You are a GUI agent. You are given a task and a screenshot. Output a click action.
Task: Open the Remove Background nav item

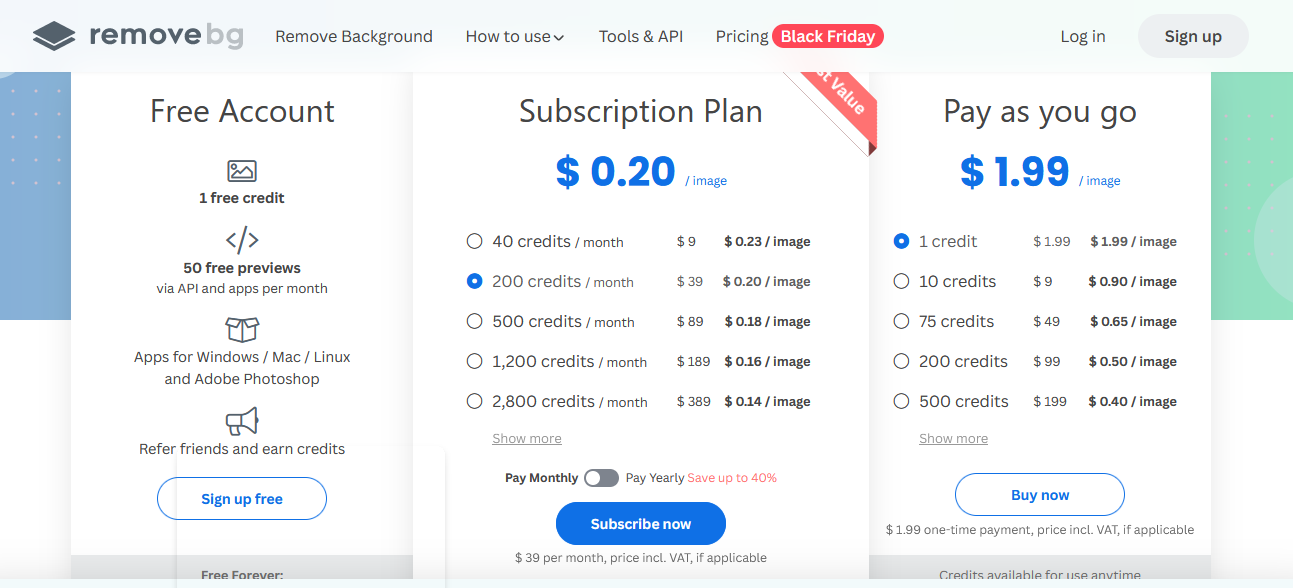pyautogui.click(x=354, y=37)
